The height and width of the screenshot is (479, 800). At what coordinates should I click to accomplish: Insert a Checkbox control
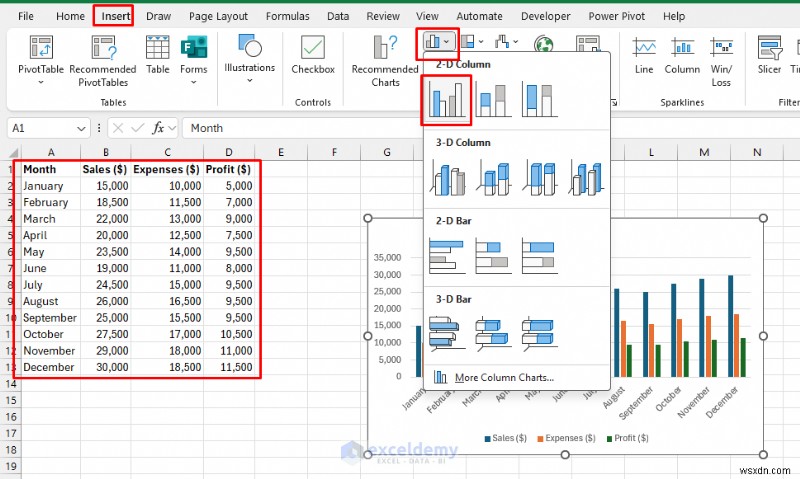[313, 55]
